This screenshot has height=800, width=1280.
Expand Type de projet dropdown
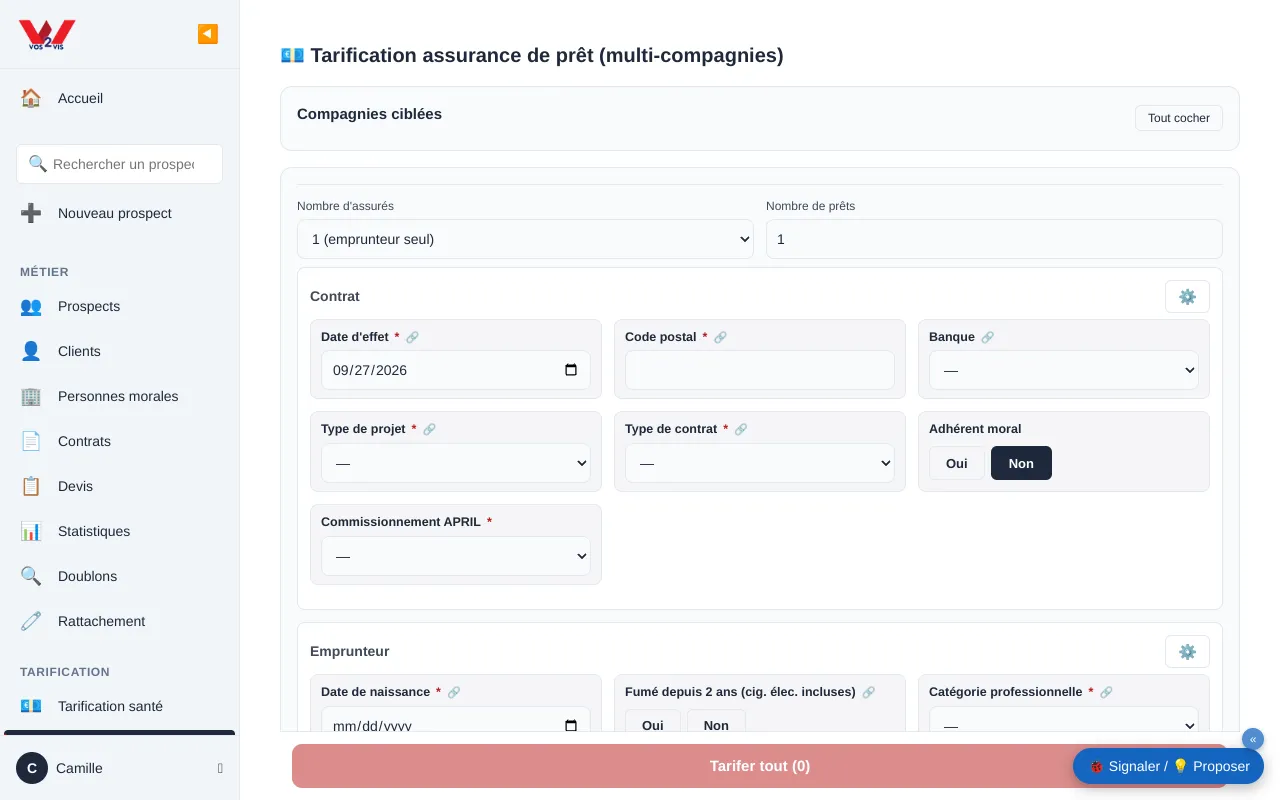(x=456, y=463)
